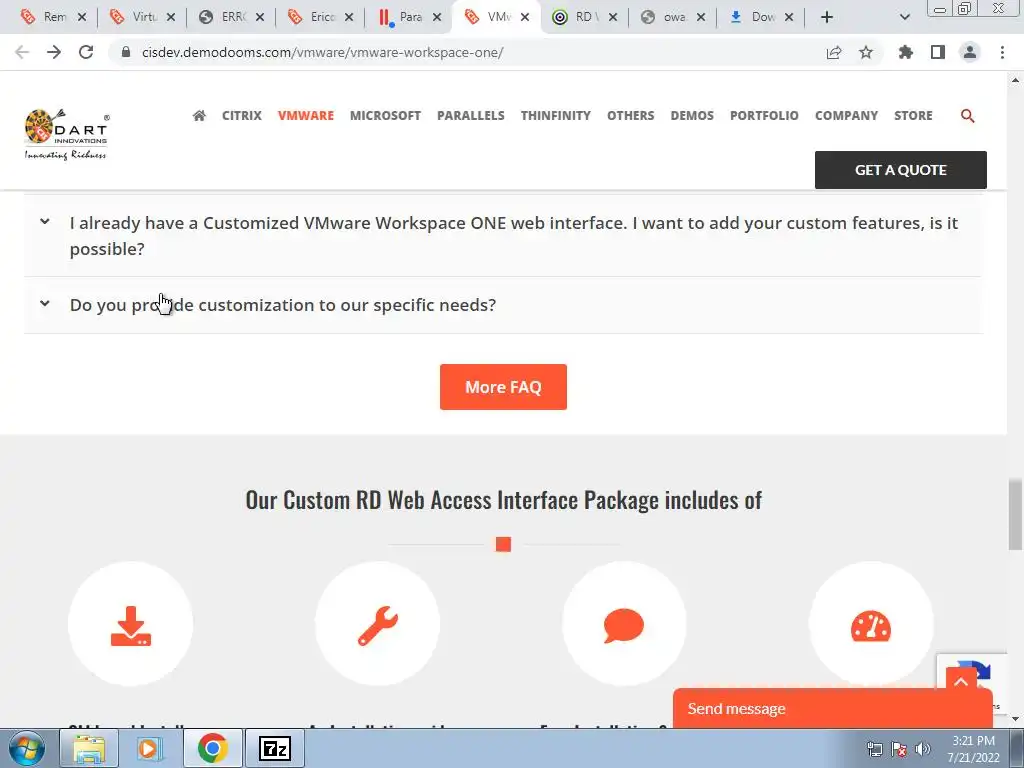The image size is (1024, 768).
Task: Open the Chrome profile avatar
Action: coord(970,52)
